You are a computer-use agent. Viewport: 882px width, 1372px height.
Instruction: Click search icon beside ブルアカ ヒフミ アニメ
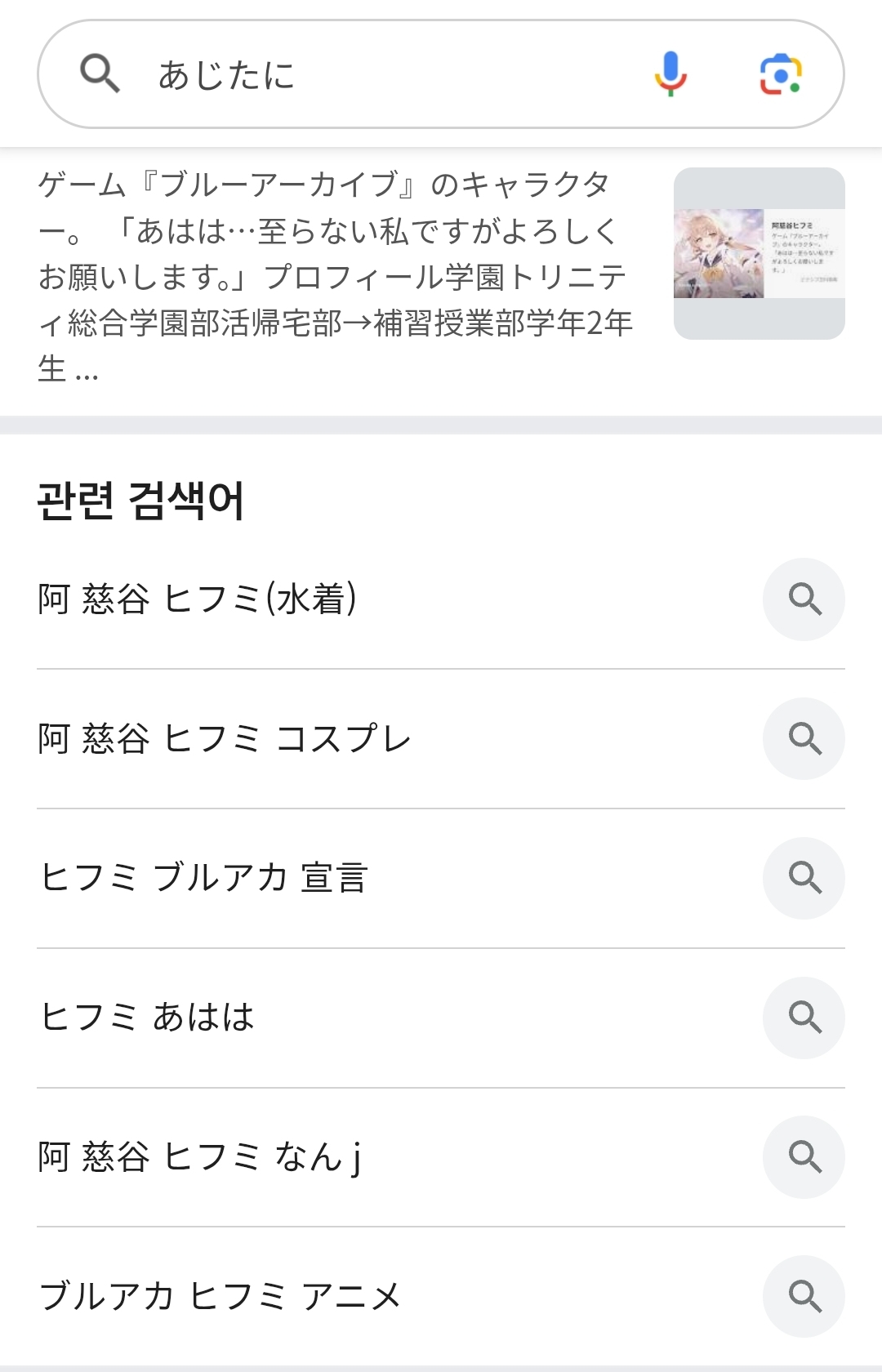(804, 1296)
